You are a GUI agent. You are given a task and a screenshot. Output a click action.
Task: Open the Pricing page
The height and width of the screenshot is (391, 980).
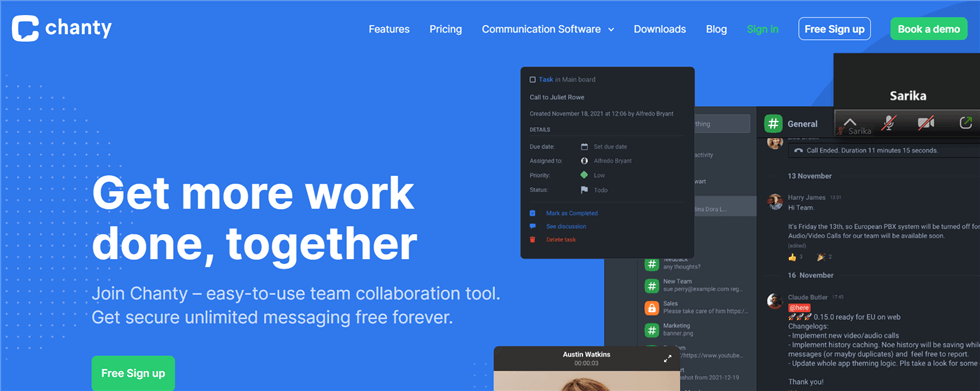tap(446, 29)
